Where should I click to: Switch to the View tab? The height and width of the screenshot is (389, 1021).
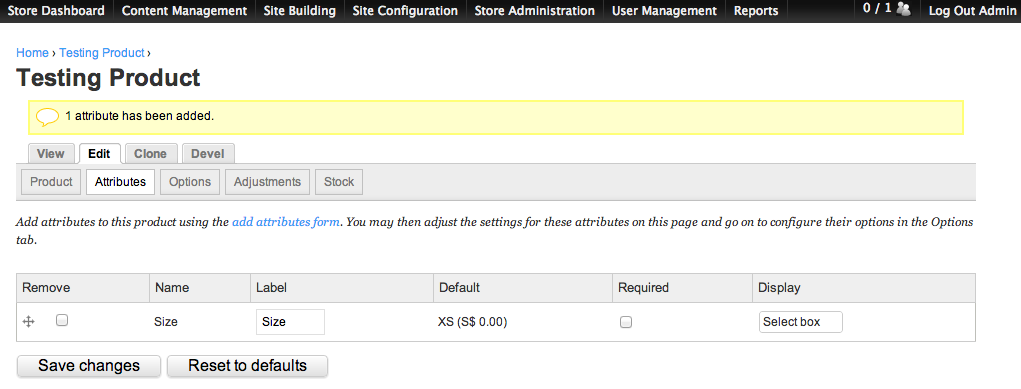click(x=51, y=154)
